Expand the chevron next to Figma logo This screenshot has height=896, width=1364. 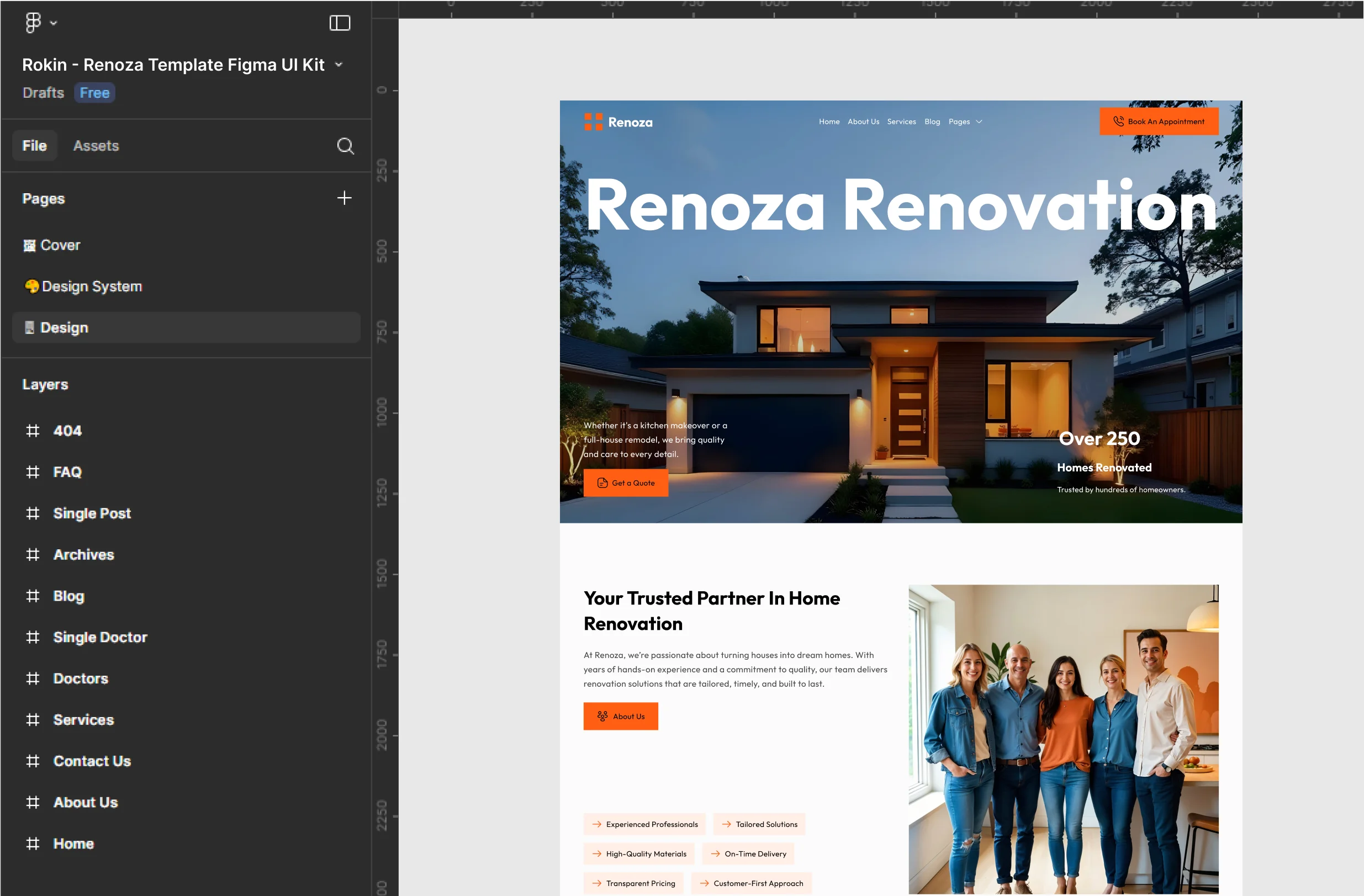[54, 23]
